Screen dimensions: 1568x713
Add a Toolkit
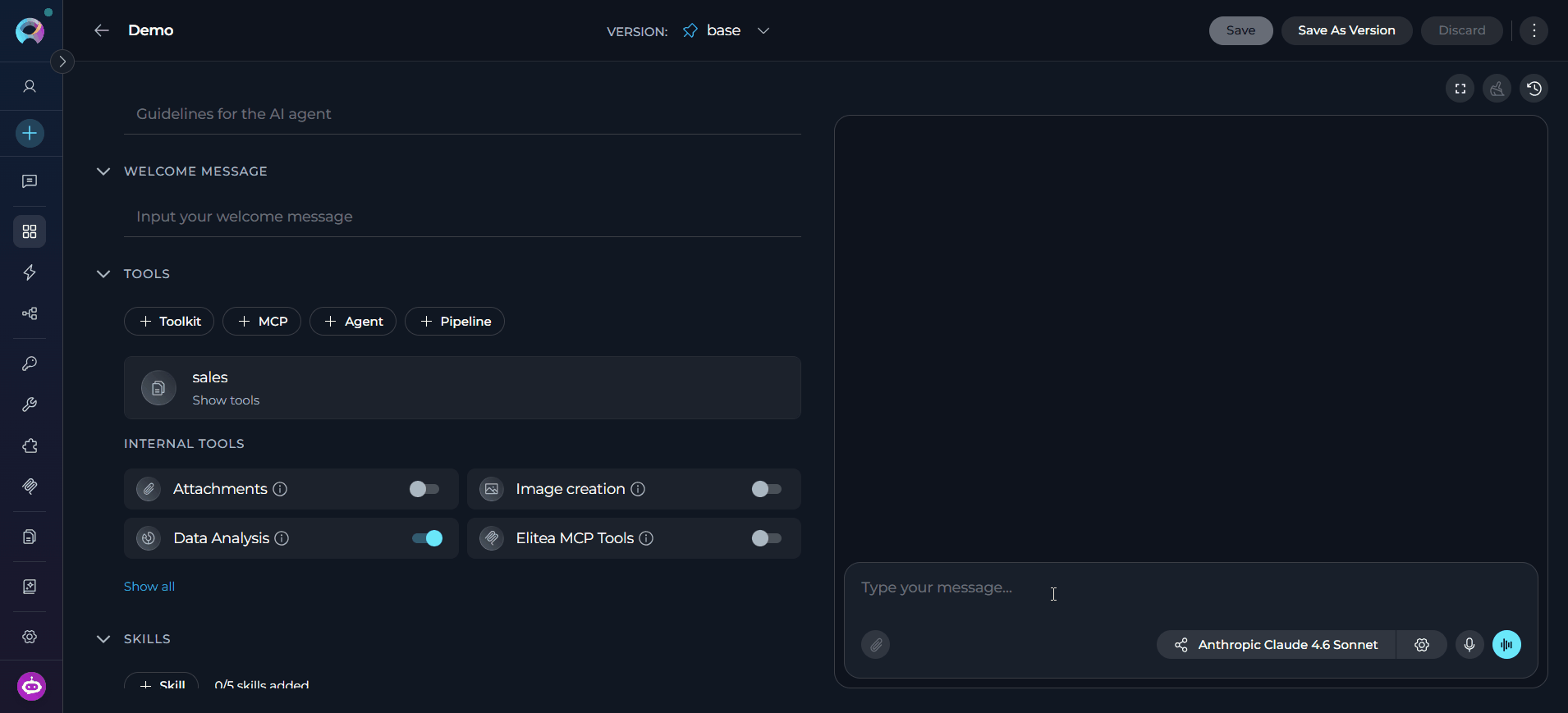[x=169, y=321]
